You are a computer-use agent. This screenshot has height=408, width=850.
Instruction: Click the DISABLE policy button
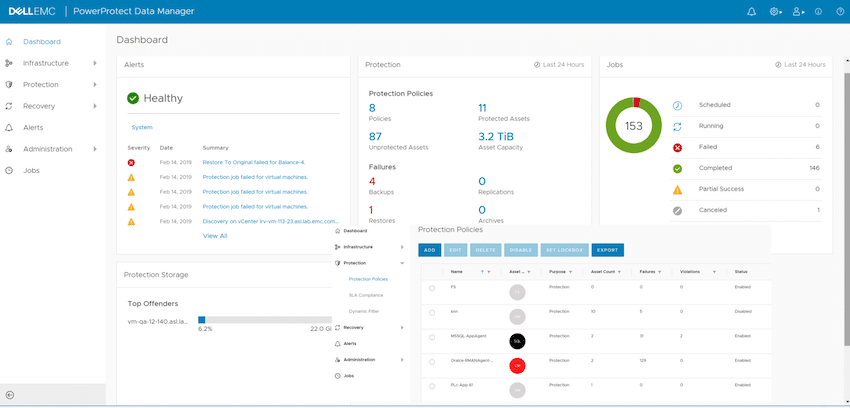(520, 250)
